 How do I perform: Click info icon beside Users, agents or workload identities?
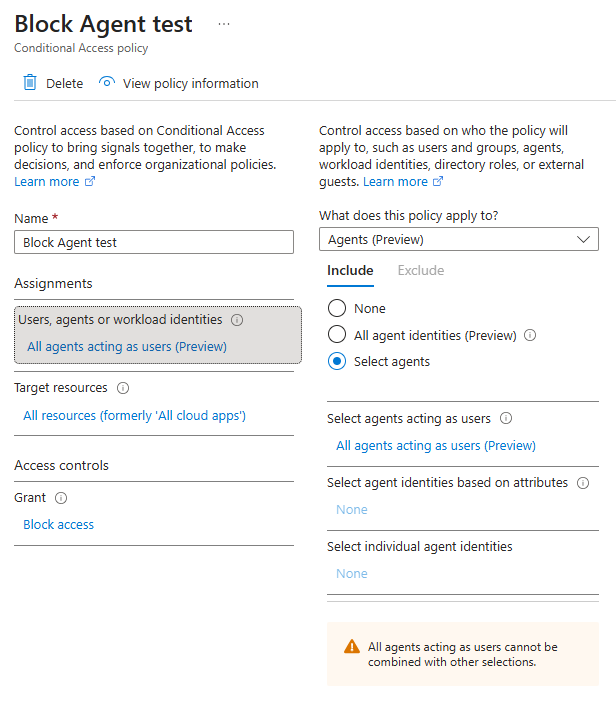pyautogui.click(x=237, y=320)
